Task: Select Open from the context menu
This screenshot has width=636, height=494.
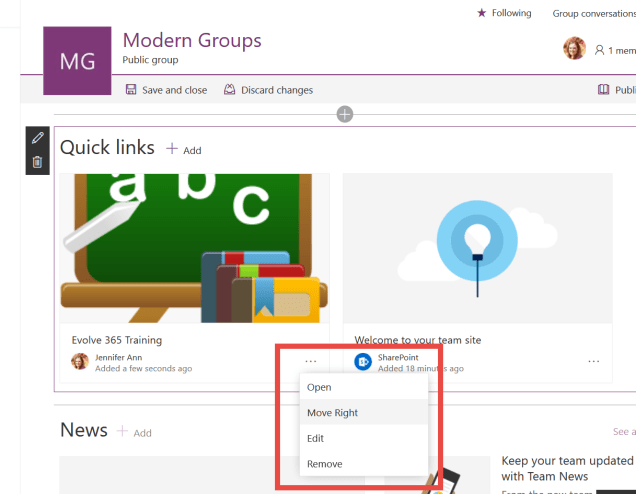Action: (x=319, y=387)
